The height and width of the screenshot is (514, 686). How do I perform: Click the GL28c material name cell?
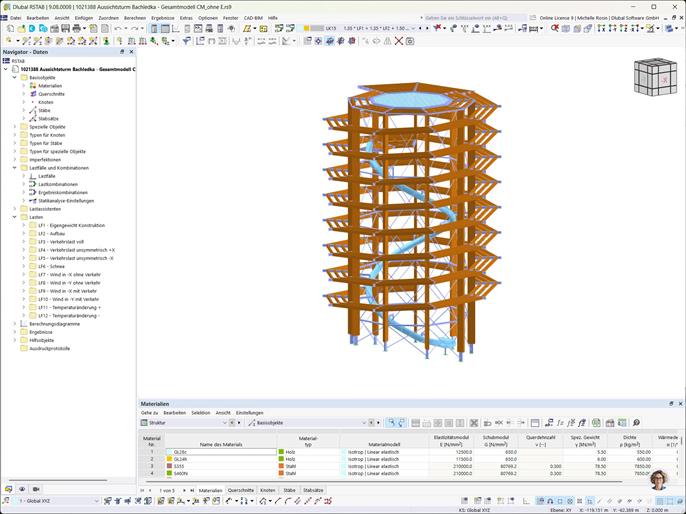point(221,452)
